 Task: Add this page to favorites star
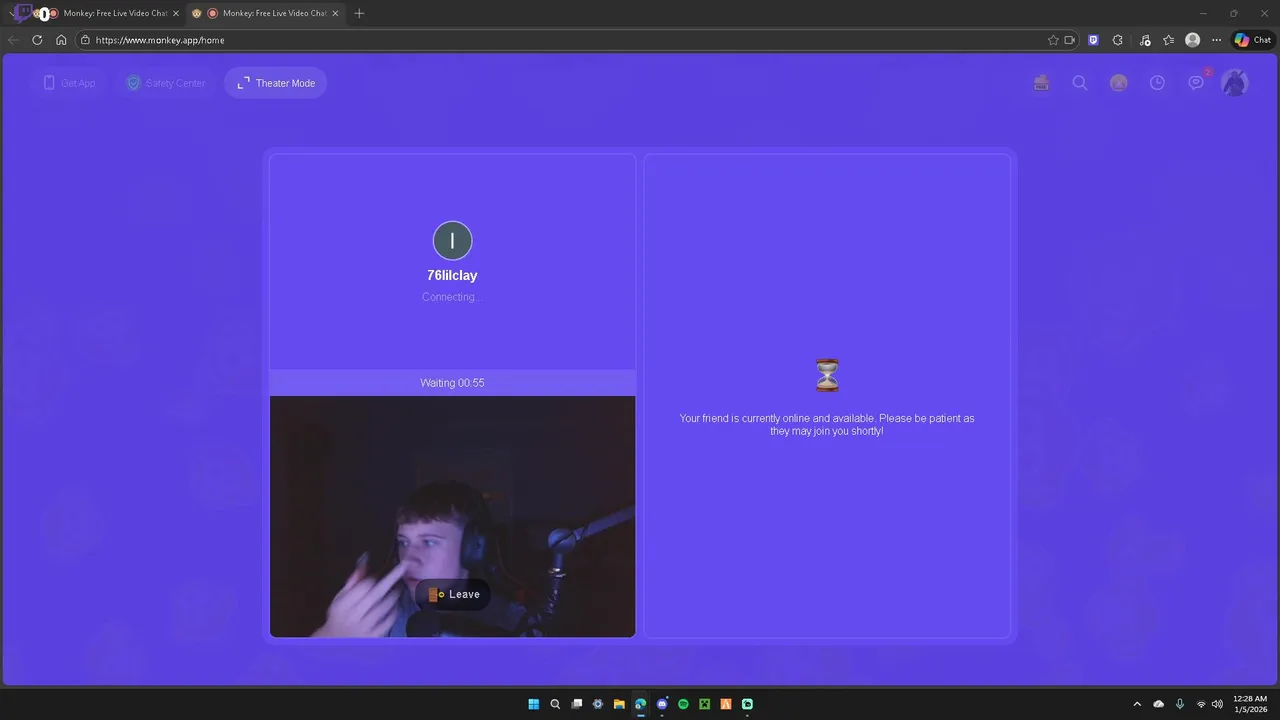(x=1053, y=40)
